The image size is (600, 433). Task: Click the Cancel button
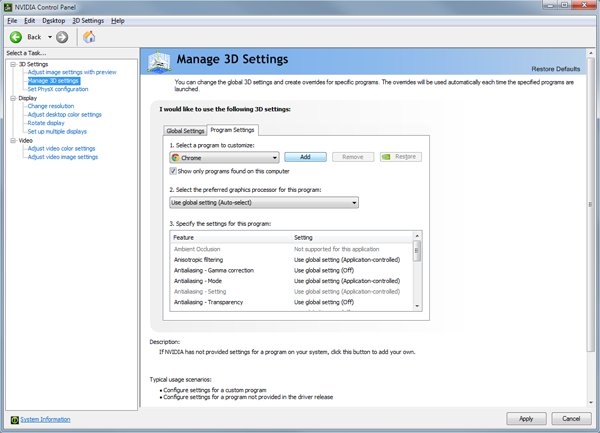coord(571,419)
